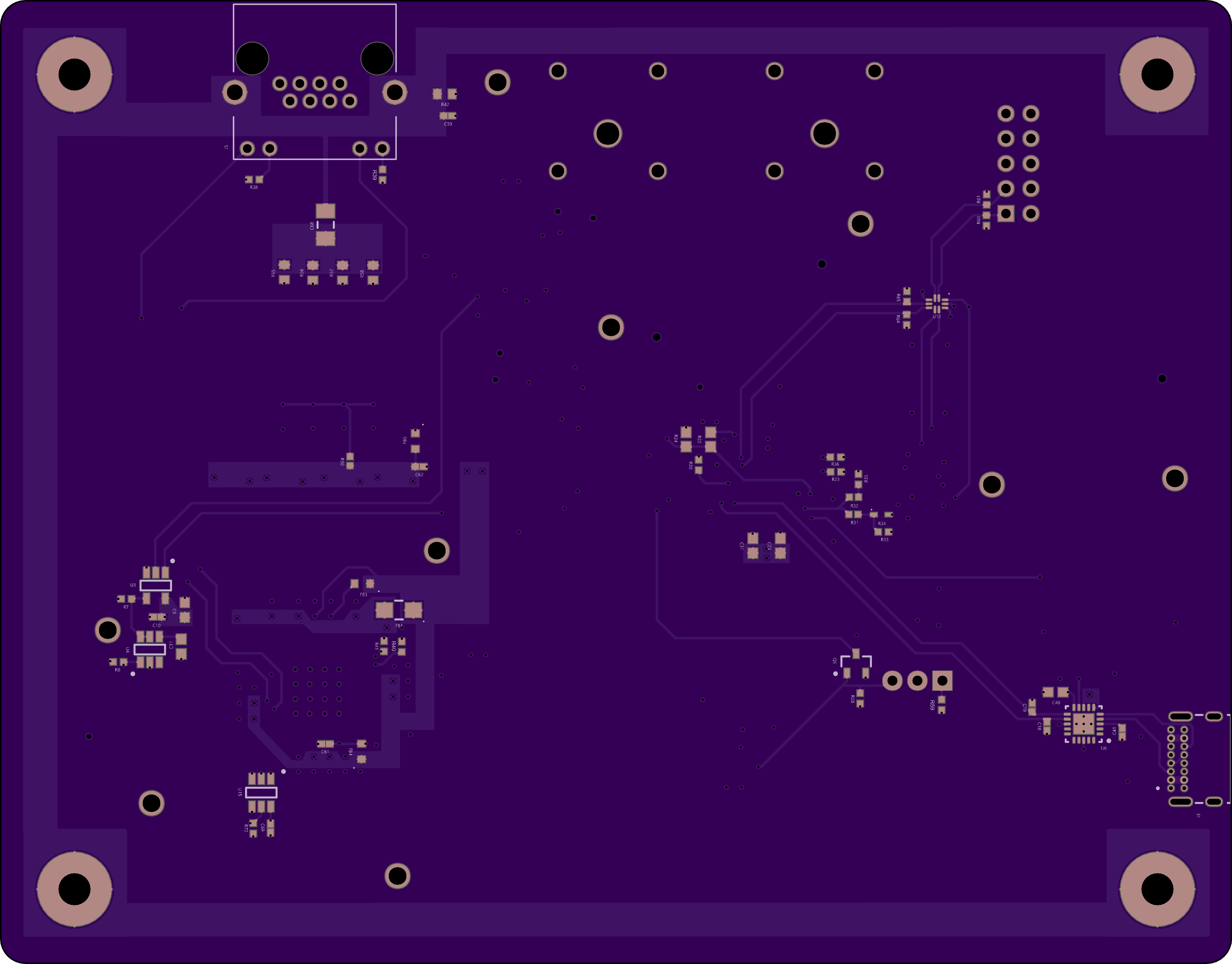Click the R7 resistor label

126,607
